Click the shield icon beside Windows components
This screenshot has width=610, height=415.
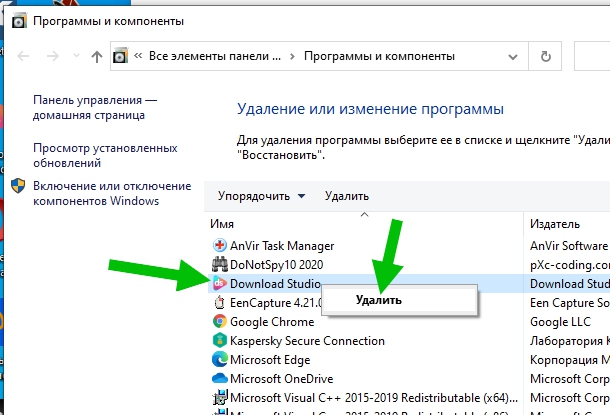tap(18, 186)
